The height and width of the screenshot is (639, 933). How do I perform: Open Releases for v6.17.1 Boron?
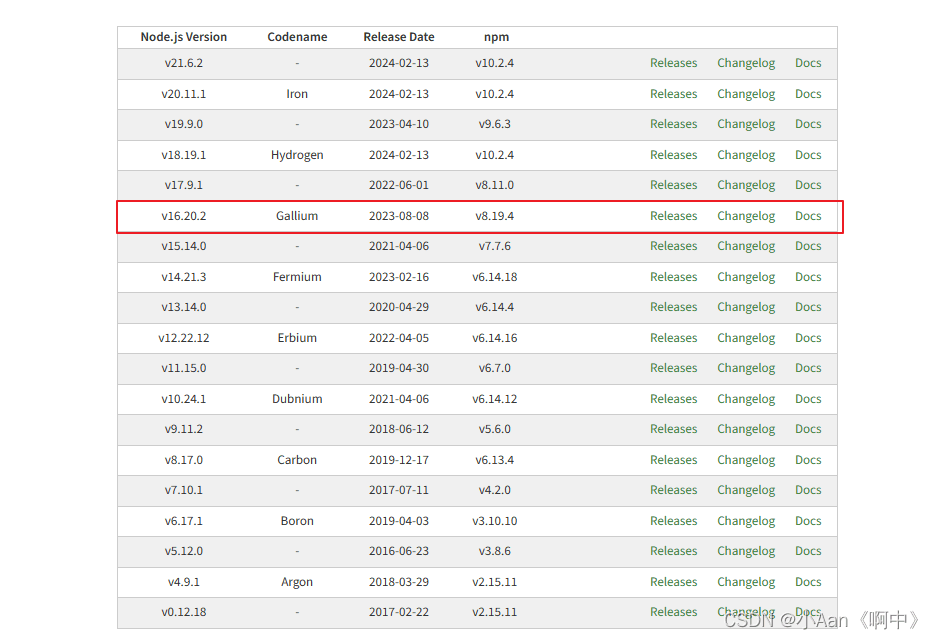coord(673,521)
